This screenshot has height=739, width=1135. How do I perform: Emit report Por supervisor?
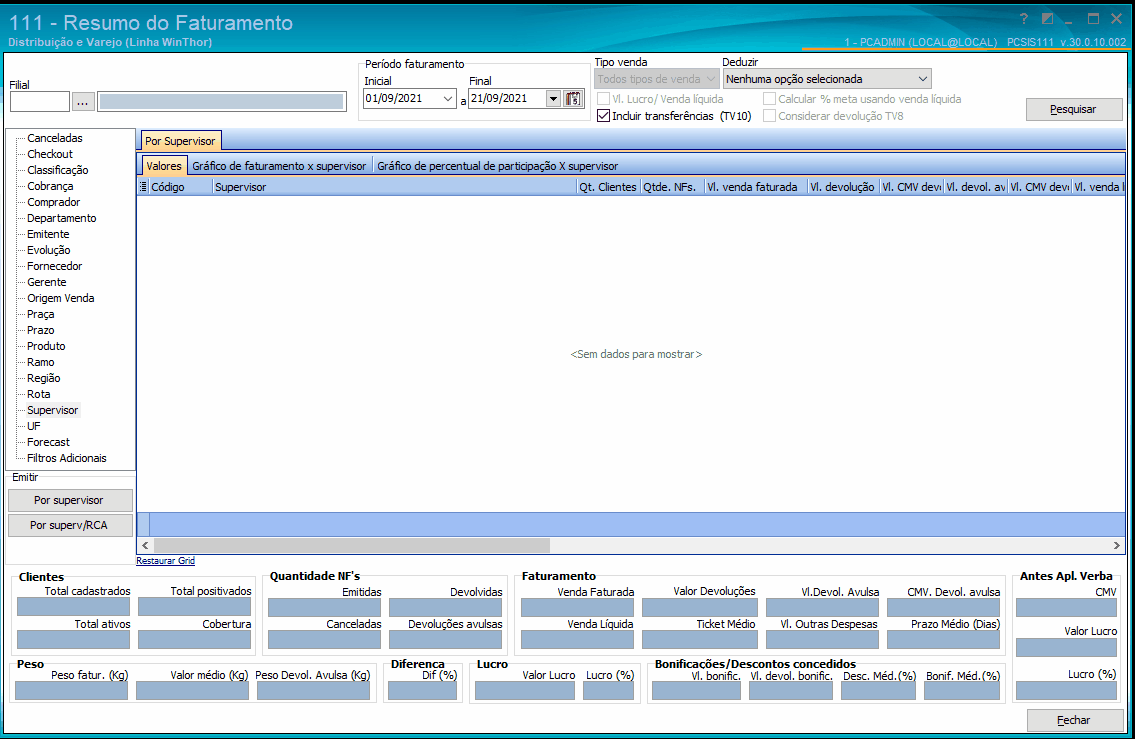[69, 500]
